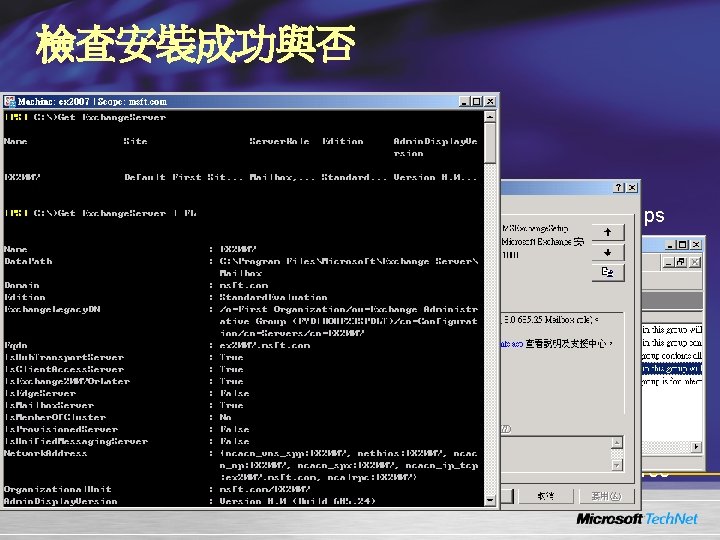Screen dimensions: 720x540
Task: Click the '8.0 685.25 Mailbox role' description text
Action: (x=551, y=320)
